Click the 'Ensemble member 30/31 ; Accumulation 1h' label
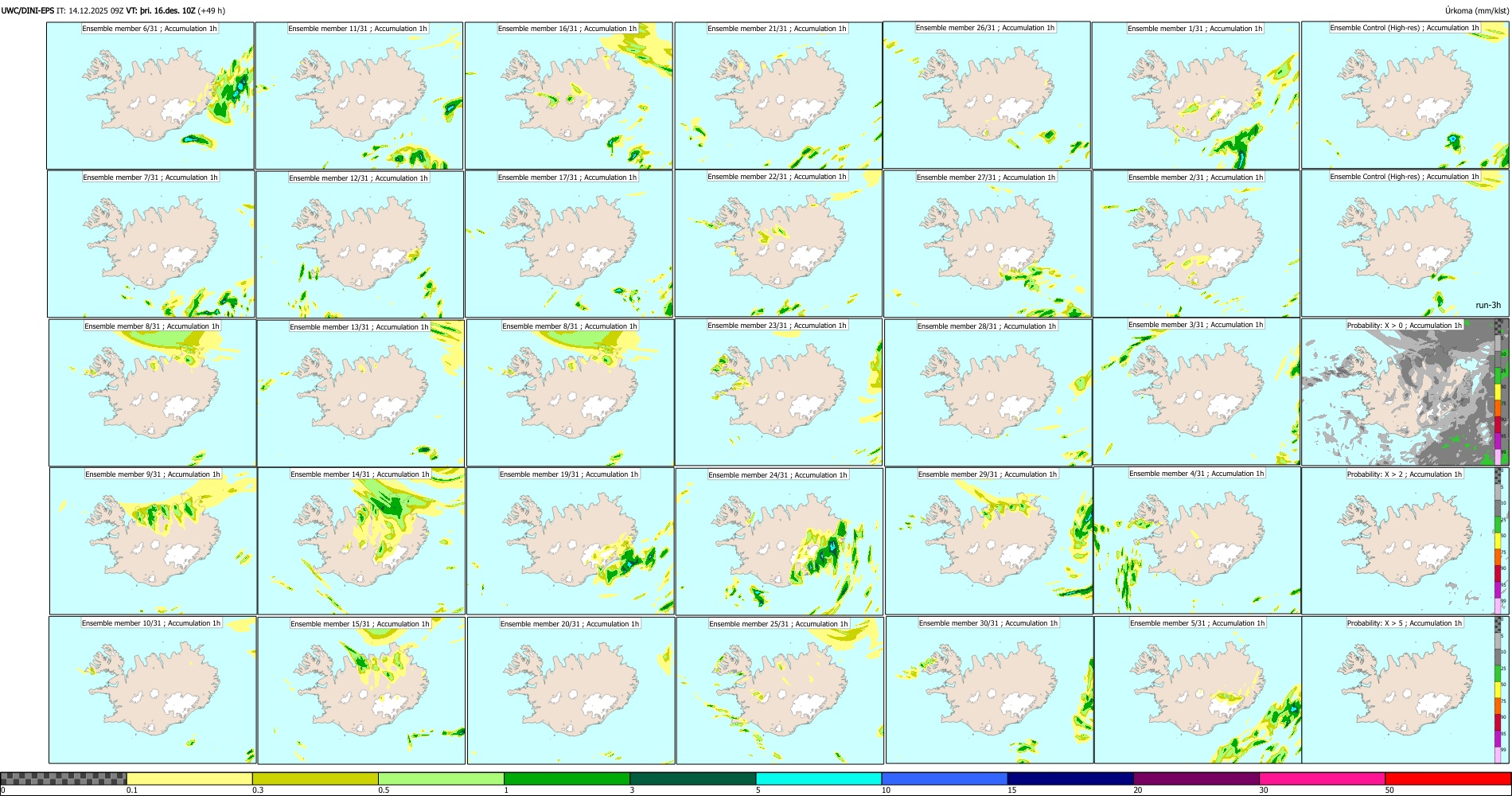Viewport: 1512px width, 796px height. pyautogui.click(x=988, y=623)
